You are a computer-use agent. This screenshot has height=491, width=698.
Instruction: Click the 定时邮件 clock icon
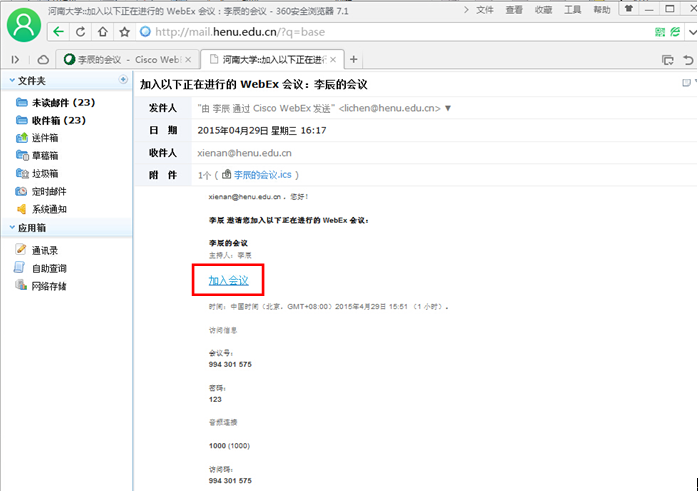click(x=21, y=191)
